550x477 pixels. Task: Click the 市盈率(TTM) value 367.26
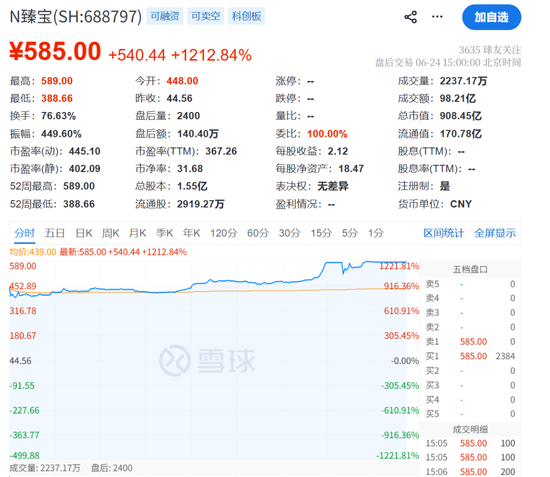coord(221,151)
